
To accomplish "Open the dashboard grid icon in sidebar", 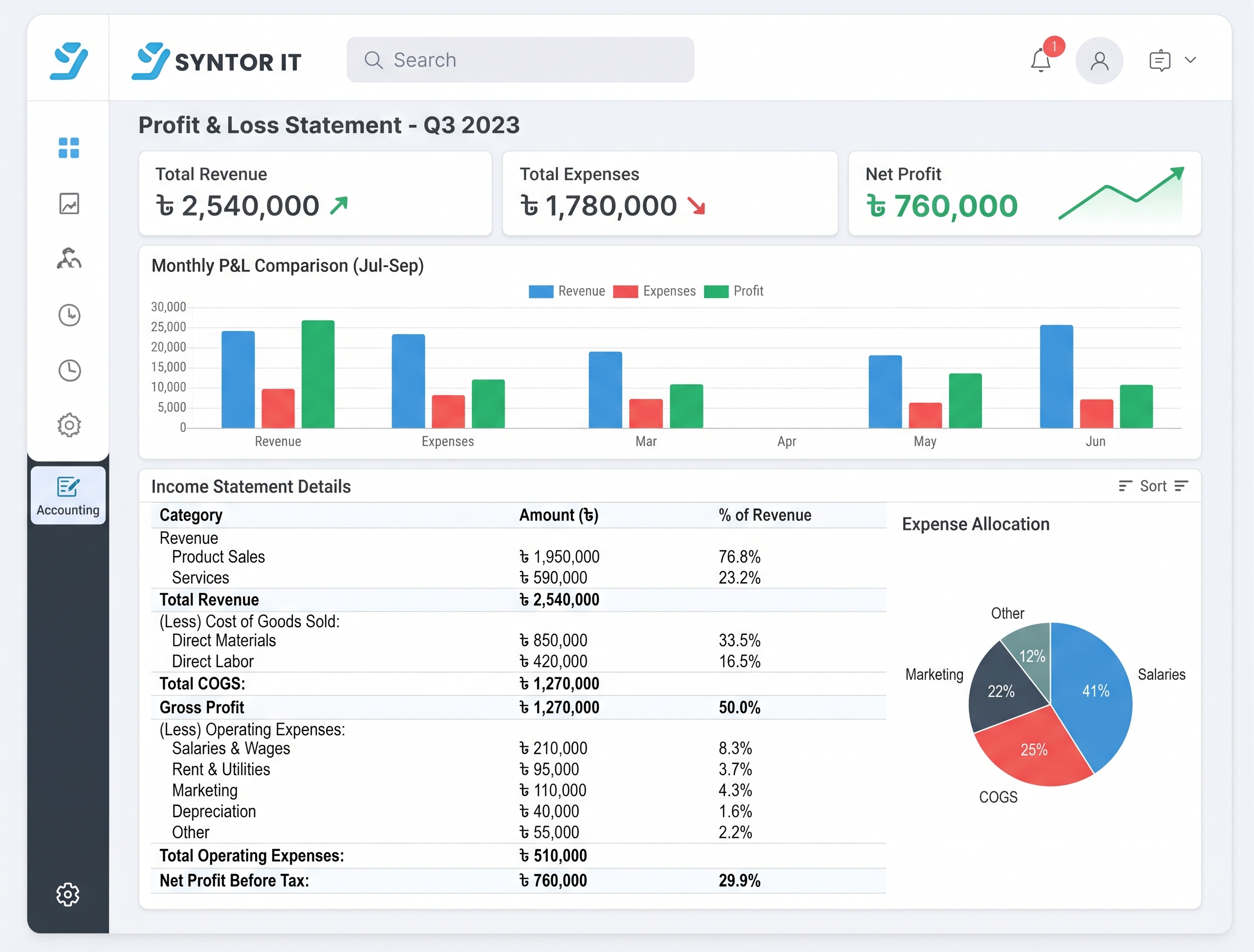I will [x=69, y=148].
